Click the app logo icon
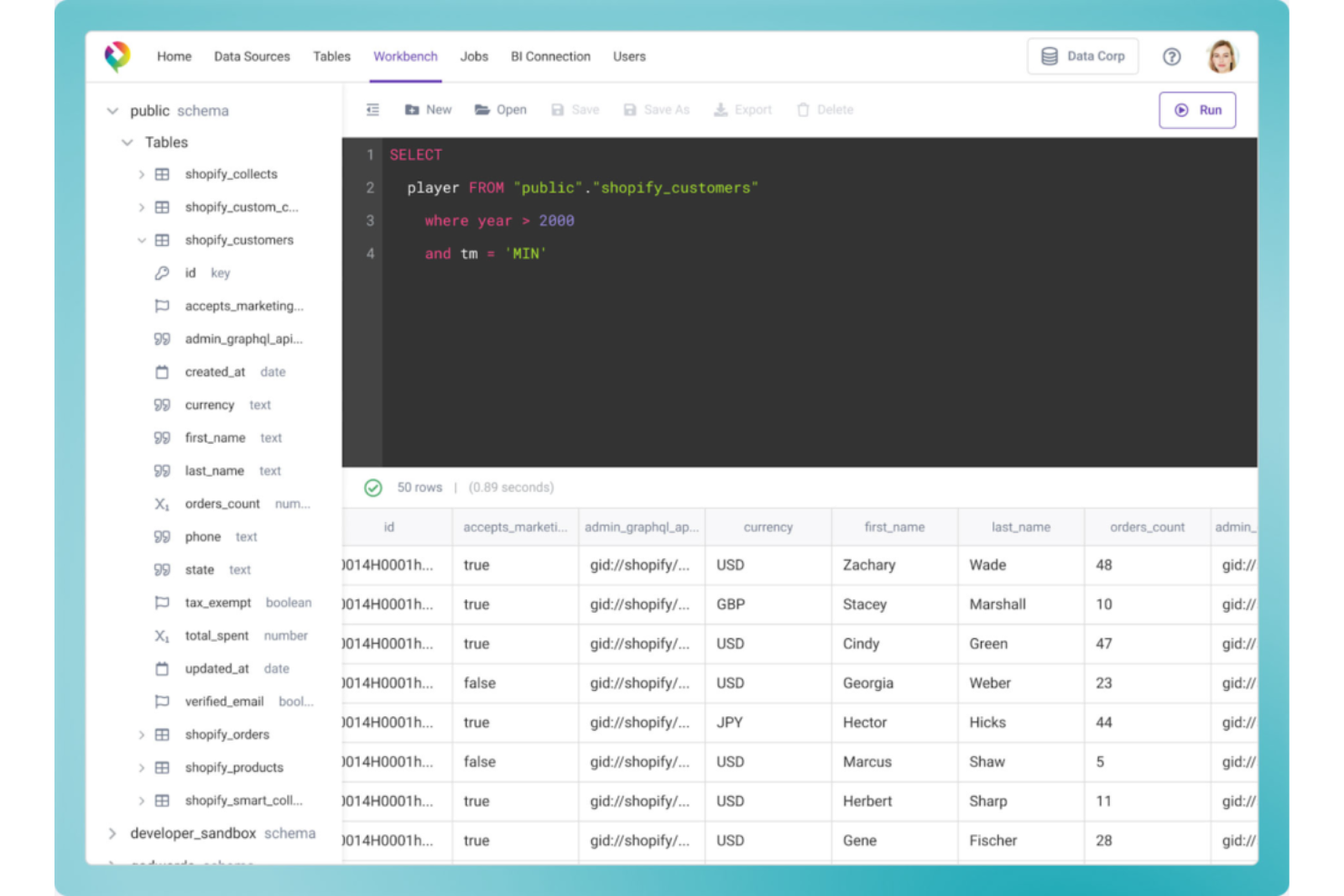The image size is (1344, 896). (117, 56)
